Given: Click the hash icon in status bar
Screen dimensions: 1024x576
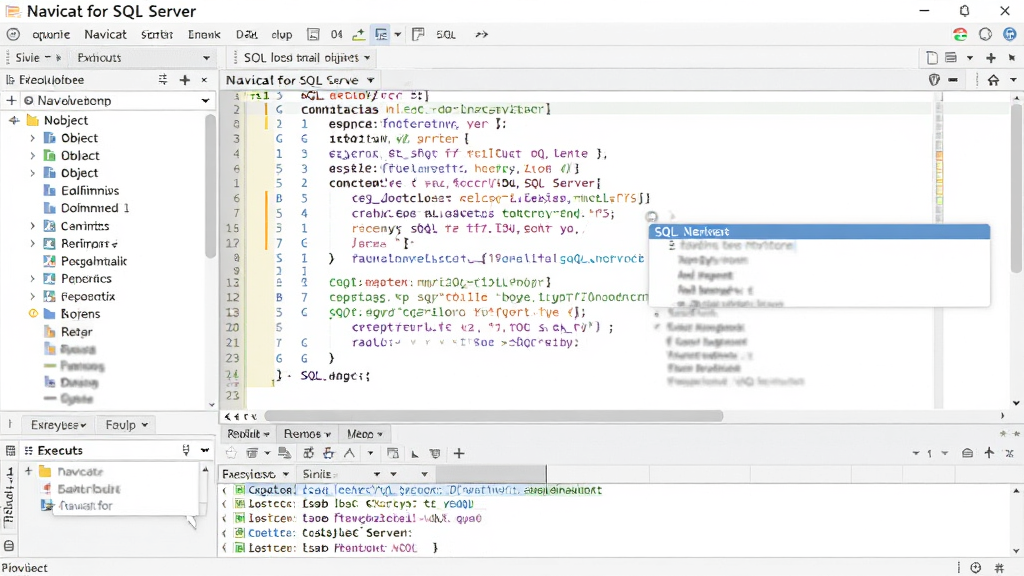Looking at the screenshot, I should (999, 568).
